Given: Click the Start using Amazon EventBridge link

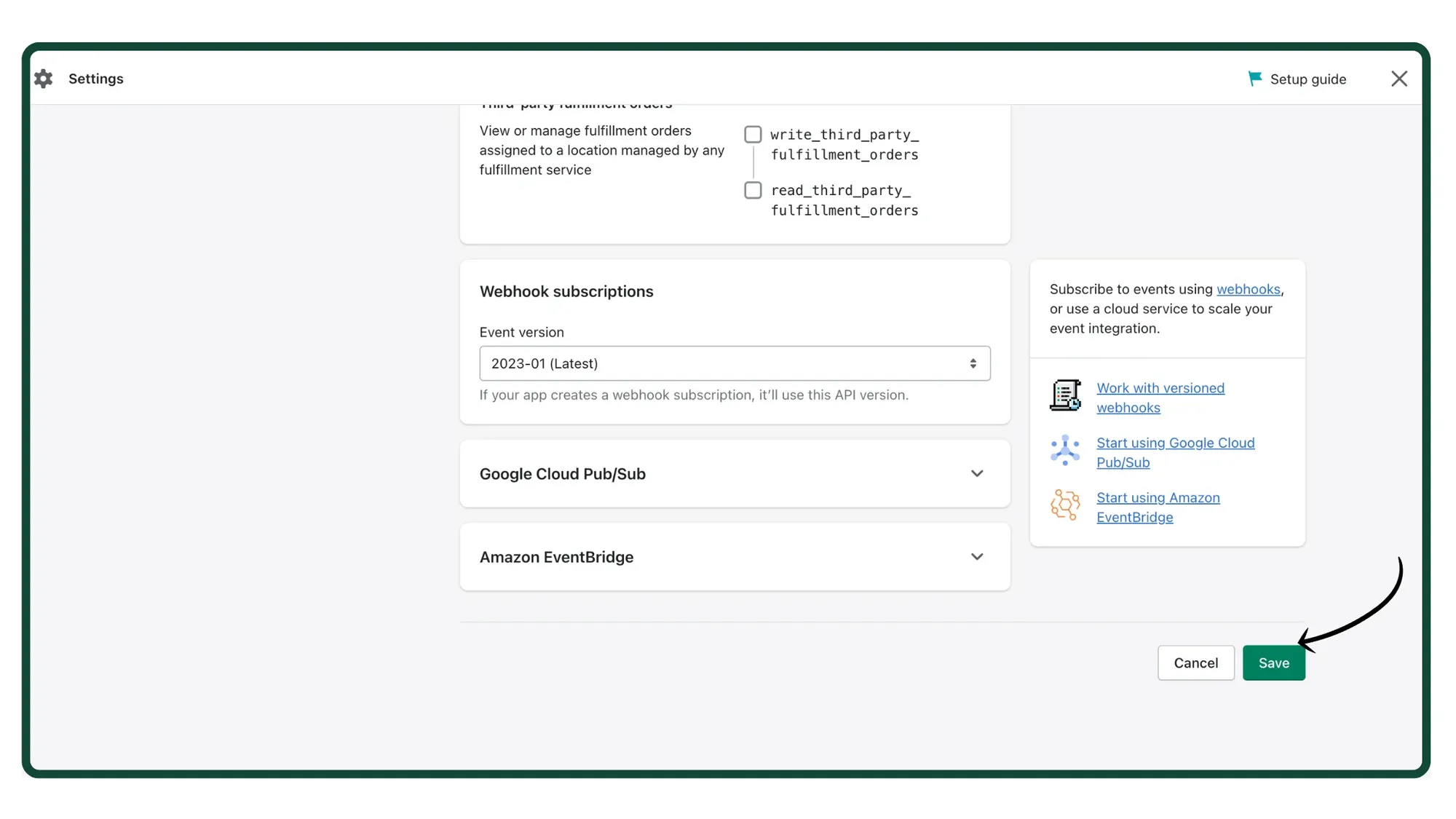Looking at the screenshot, I should tap(1158, 507).
